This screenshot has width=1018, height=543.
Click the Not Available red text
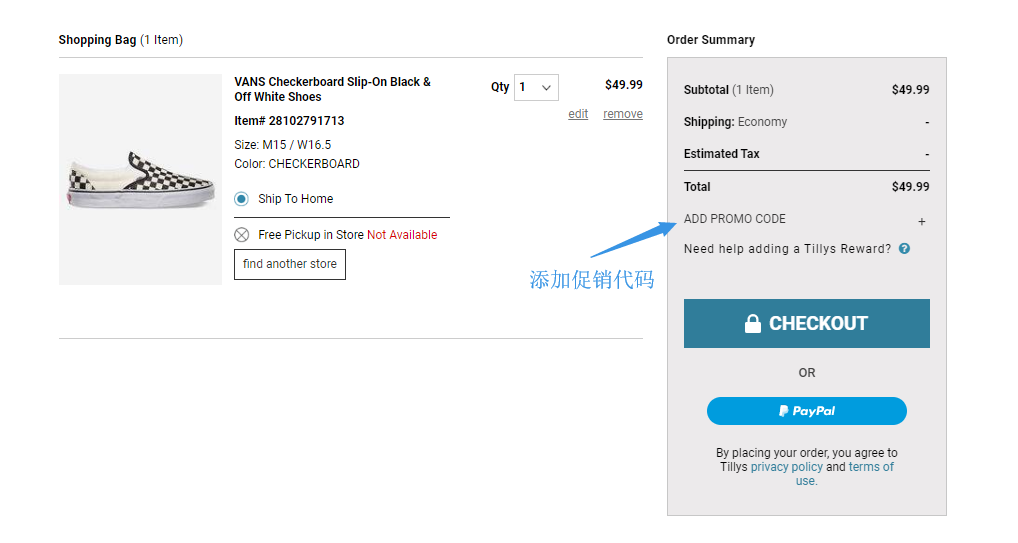coord(402,235)
